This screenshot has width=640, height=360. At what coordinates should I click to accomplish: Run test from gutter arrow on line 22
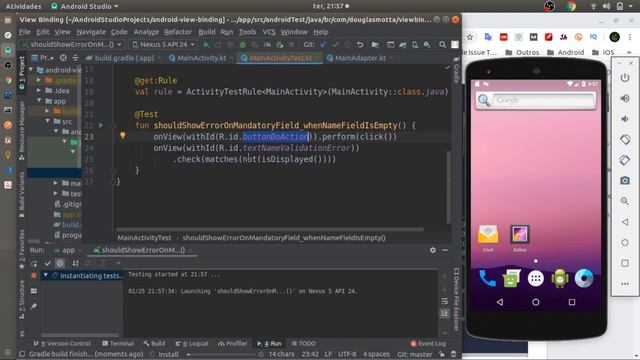[x=101, y=125]
